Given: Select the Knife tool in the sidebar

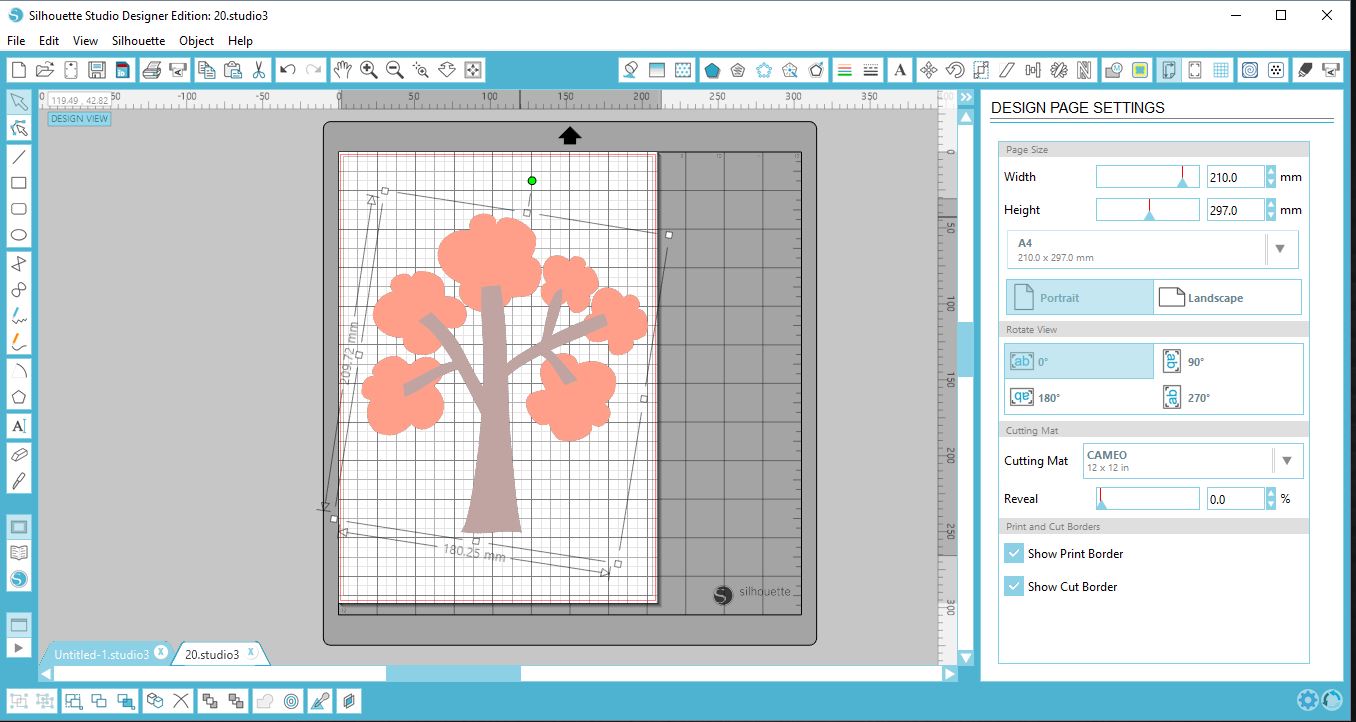Looking at the screenshot, I should pos(18,481).
